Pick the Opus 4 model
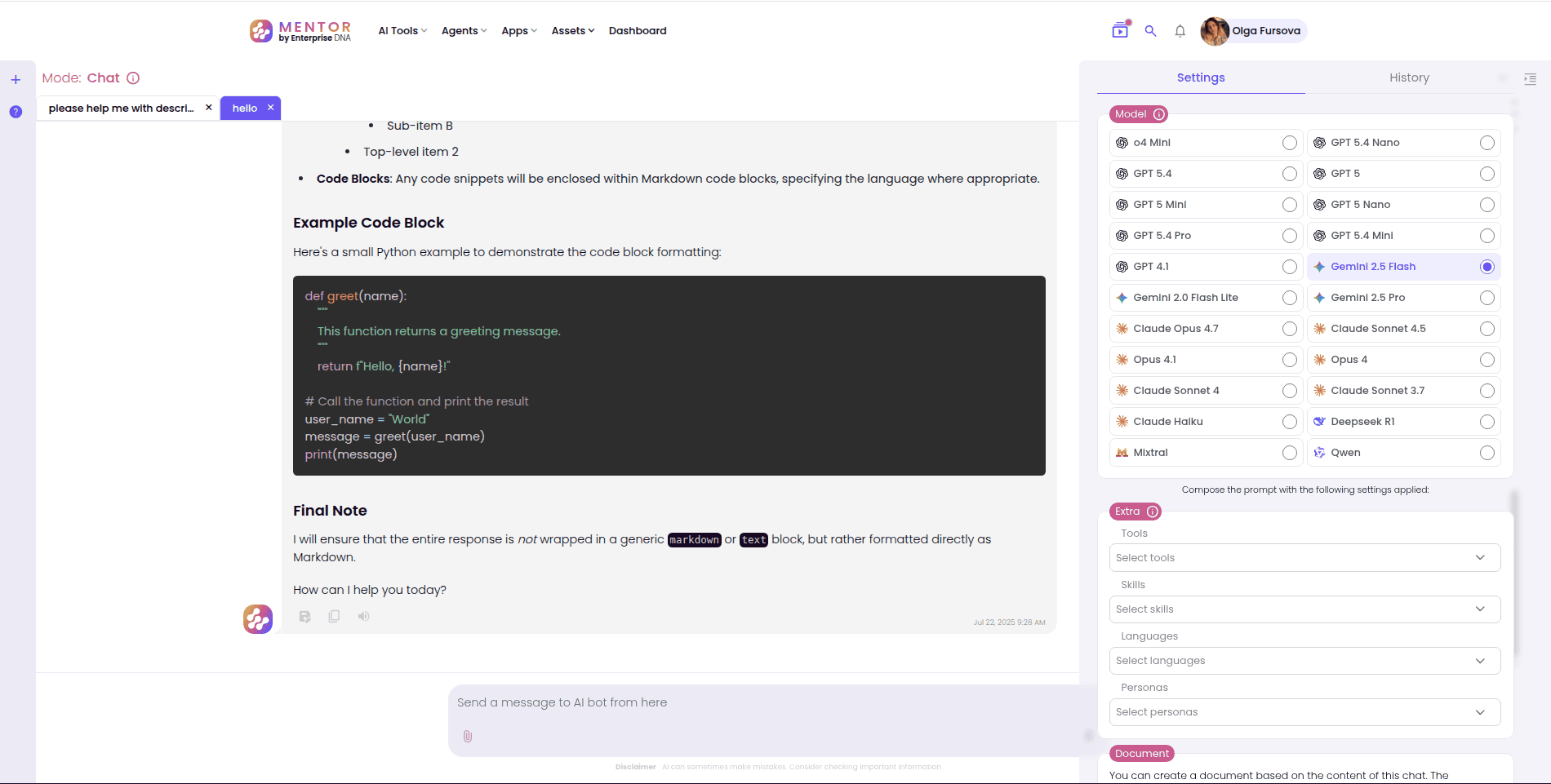The image size is (1551, 784). click(x=1404, y=360)
